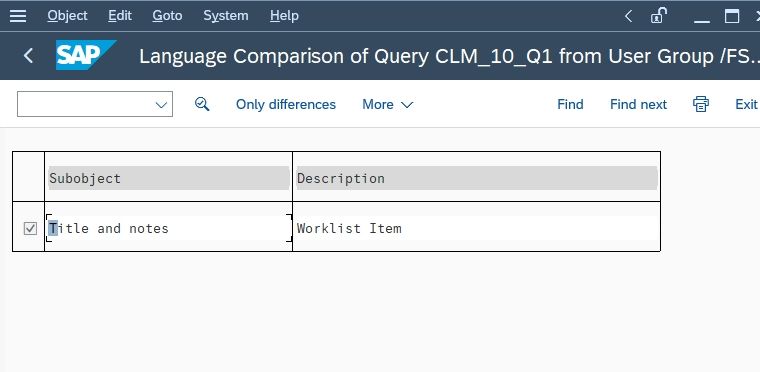760x372 pixels.
Task: Uncheck the Title and notes row checkbox
Action: pyautogui.click(x=30, y=228)
